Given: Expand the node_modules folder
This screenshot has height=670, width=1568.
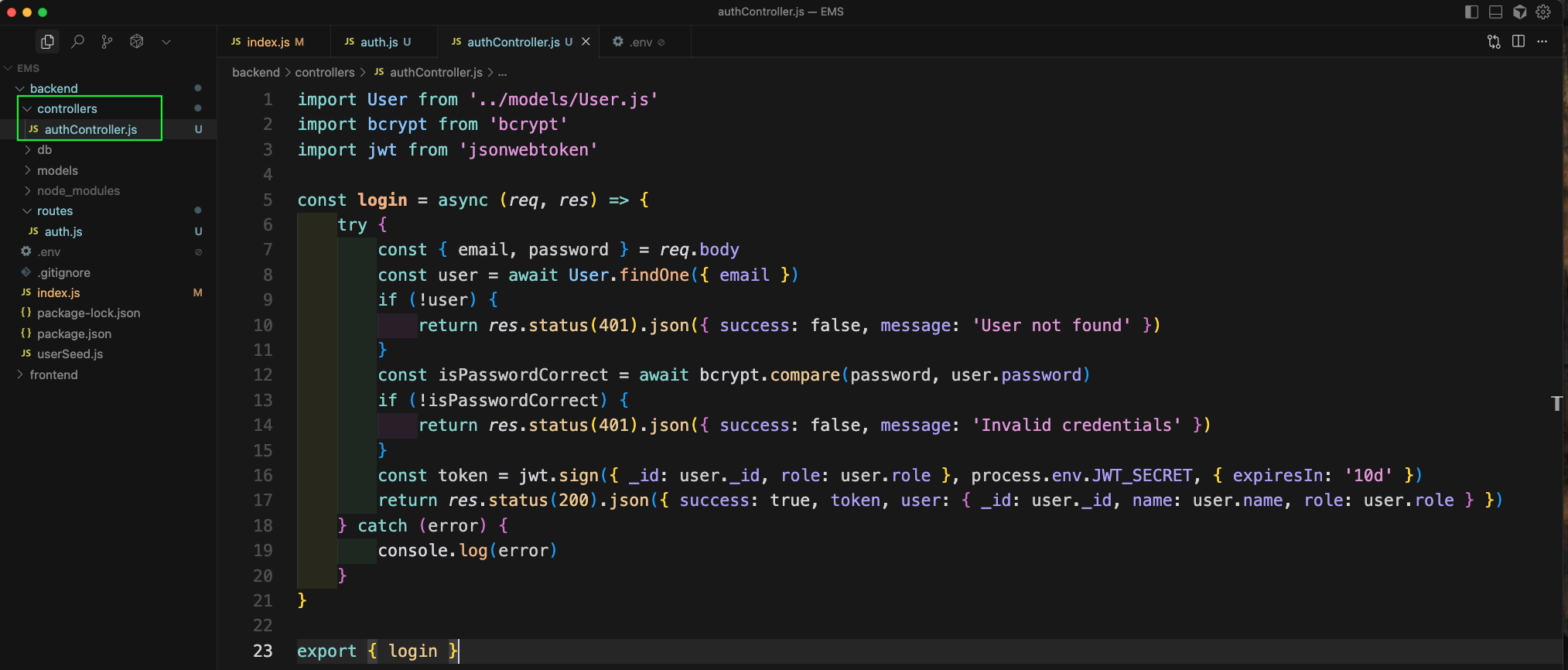Looking at the screenshot, I should (108, 190).
